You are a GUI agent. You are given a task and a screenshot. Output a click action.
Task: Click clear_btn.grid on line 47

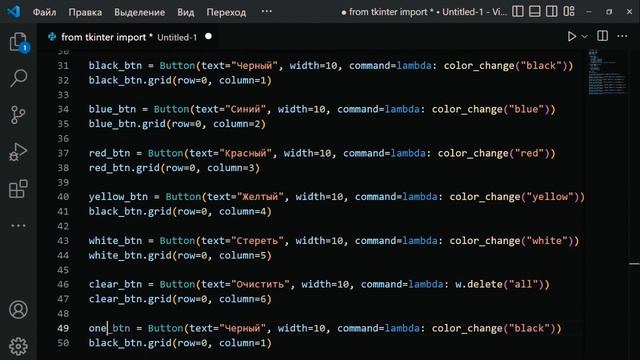pyautogui.click(x=130, y=299)
